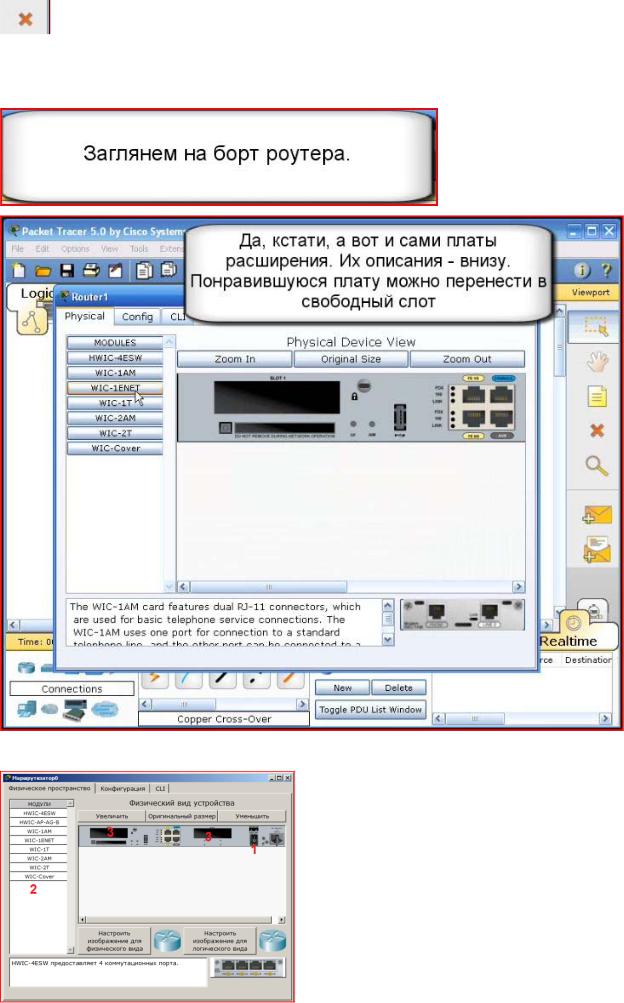Click the yellow info icon in toolbar

pyautogui.click(x=581, y=270)
